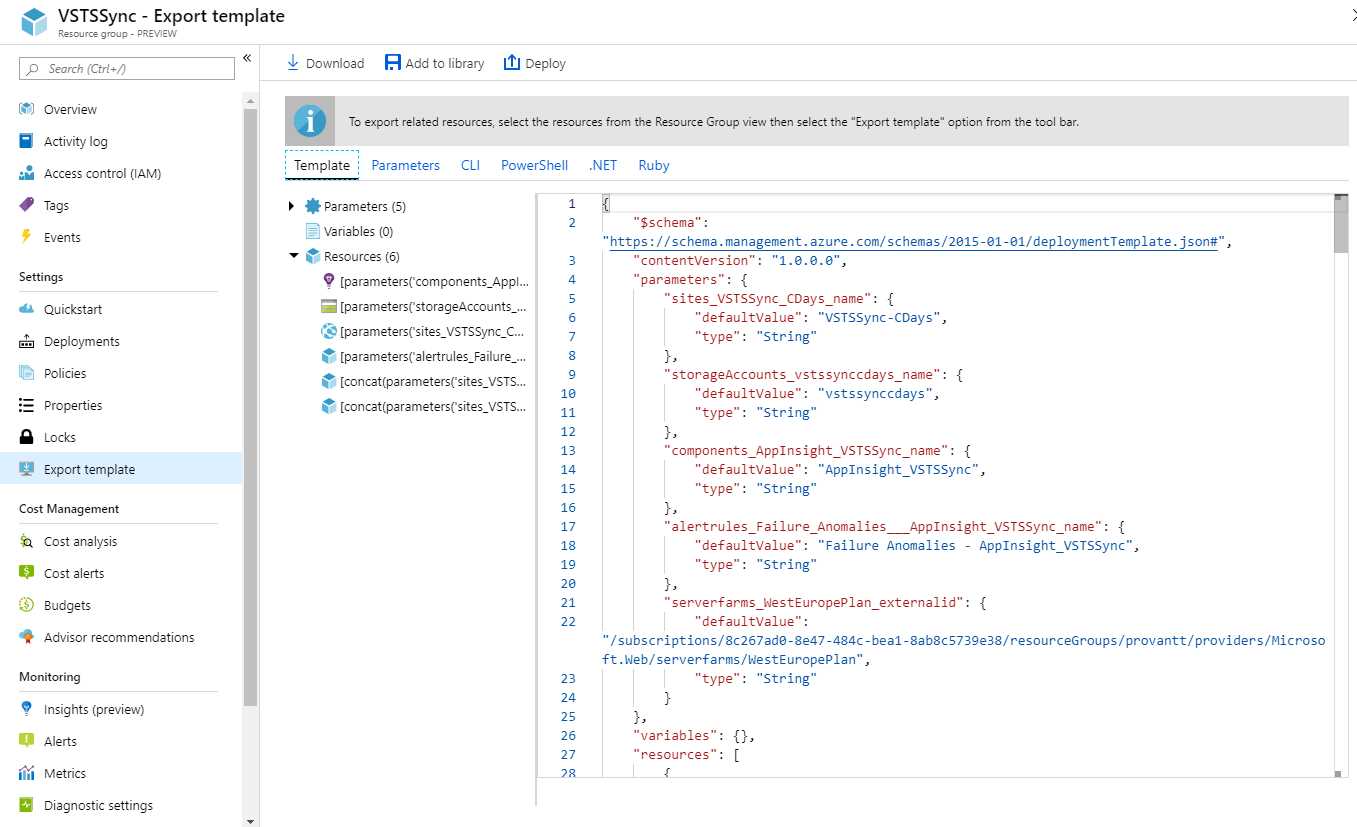This screenshot has width=1357, height=827.
Task: Click the Locks padlock icon
Action: [x=27, y=437]
